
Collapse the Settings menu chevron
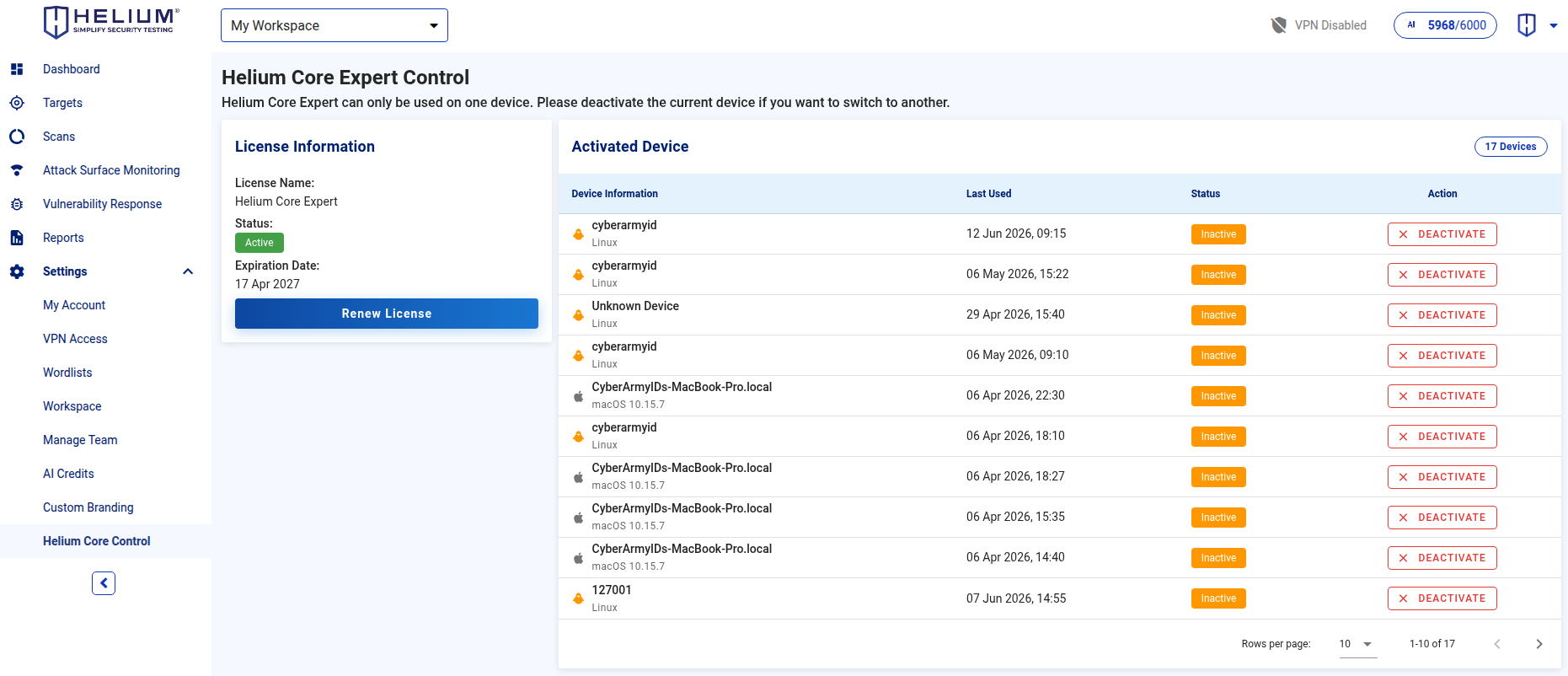point(188,271)
